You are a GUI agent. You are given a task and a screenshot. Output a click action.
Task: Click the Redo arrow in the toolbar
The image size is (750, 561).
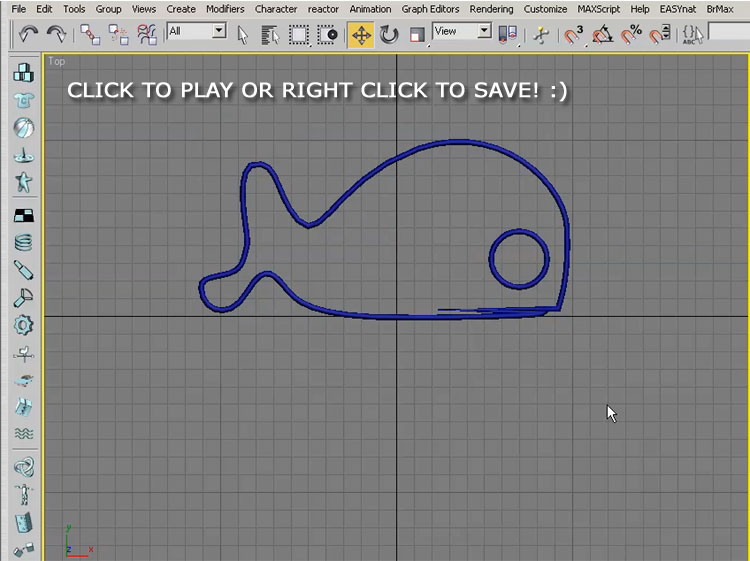tap(58, 34)
